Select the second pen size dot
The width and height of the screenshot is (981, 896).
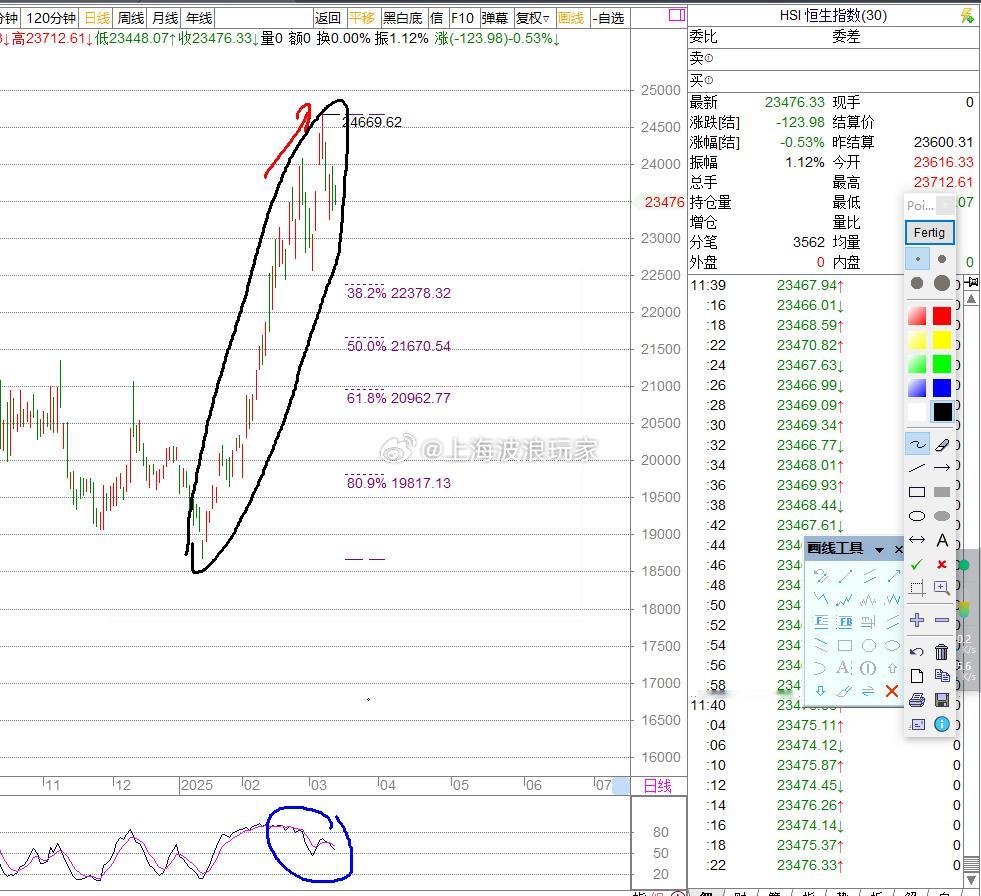[942, 258]
